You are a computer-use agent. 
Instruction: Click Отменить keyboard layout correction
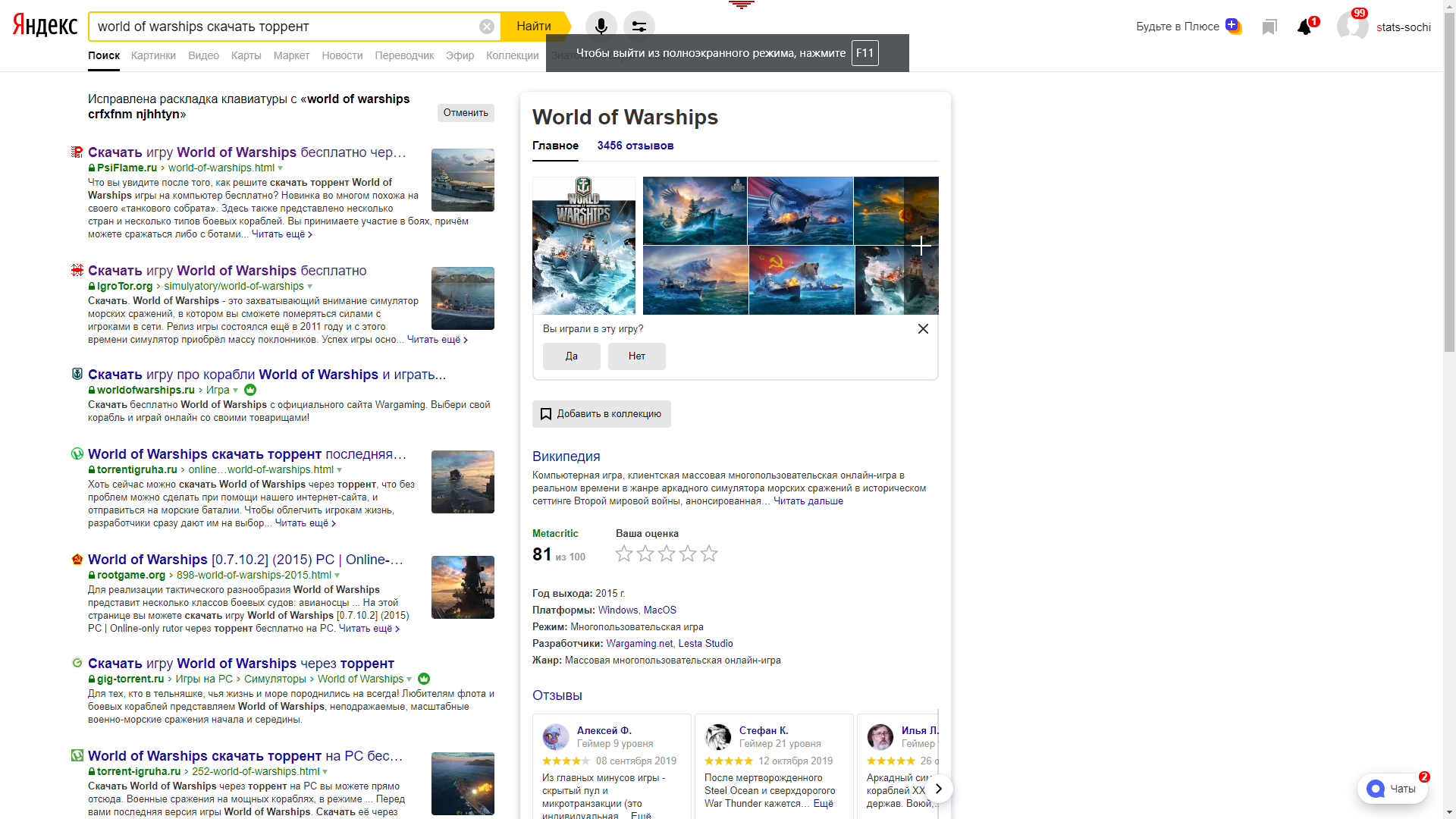pyautogui.click(x=466, y=113)
